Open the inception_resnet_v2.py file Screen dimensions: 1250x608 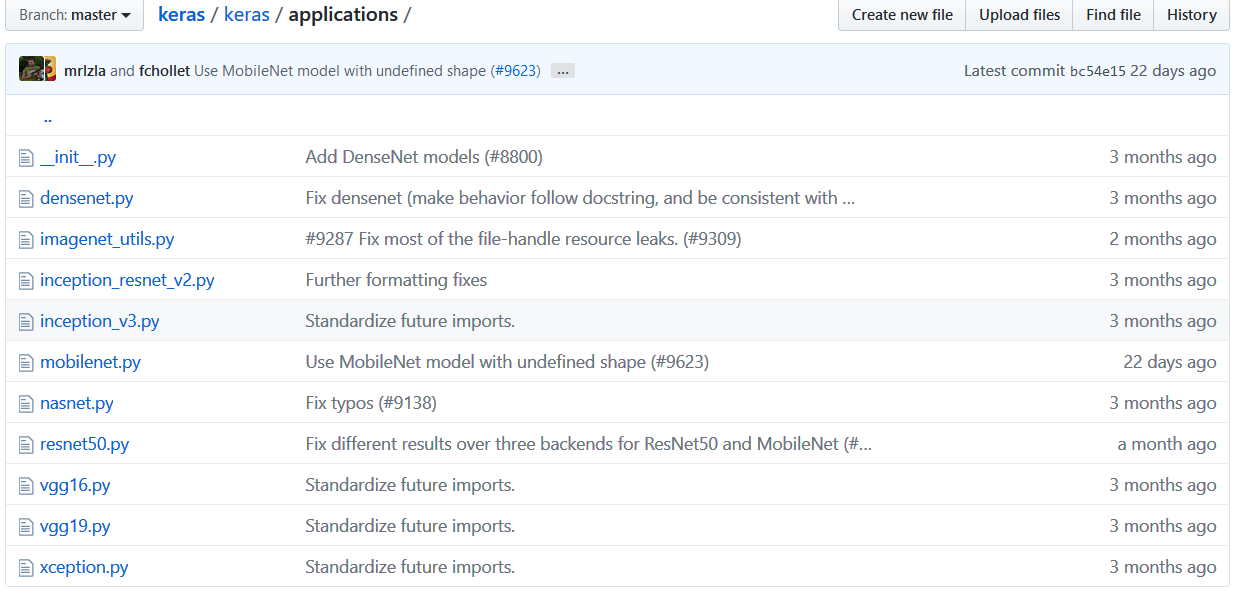127,280
